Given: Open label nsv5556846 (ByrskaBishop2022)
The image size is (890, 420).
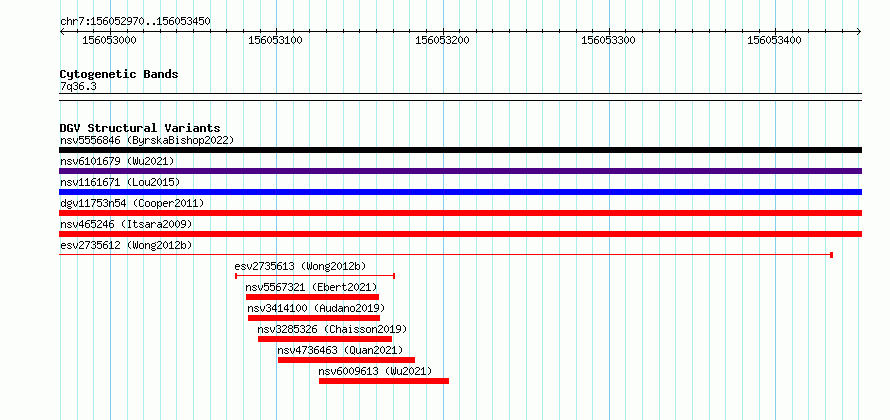Looking at the screenshot, I should [147, 140].
